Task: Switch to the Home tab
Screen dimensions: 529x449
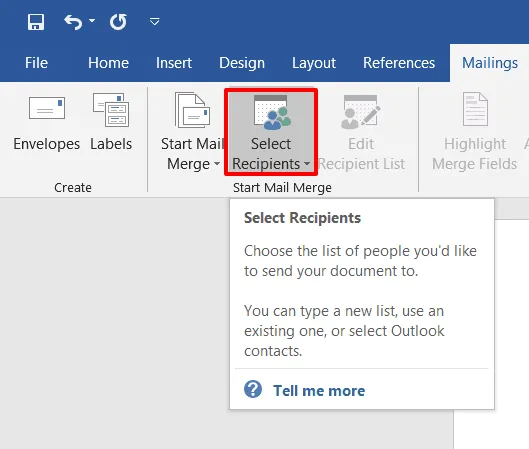Action: tap(108, 63)
